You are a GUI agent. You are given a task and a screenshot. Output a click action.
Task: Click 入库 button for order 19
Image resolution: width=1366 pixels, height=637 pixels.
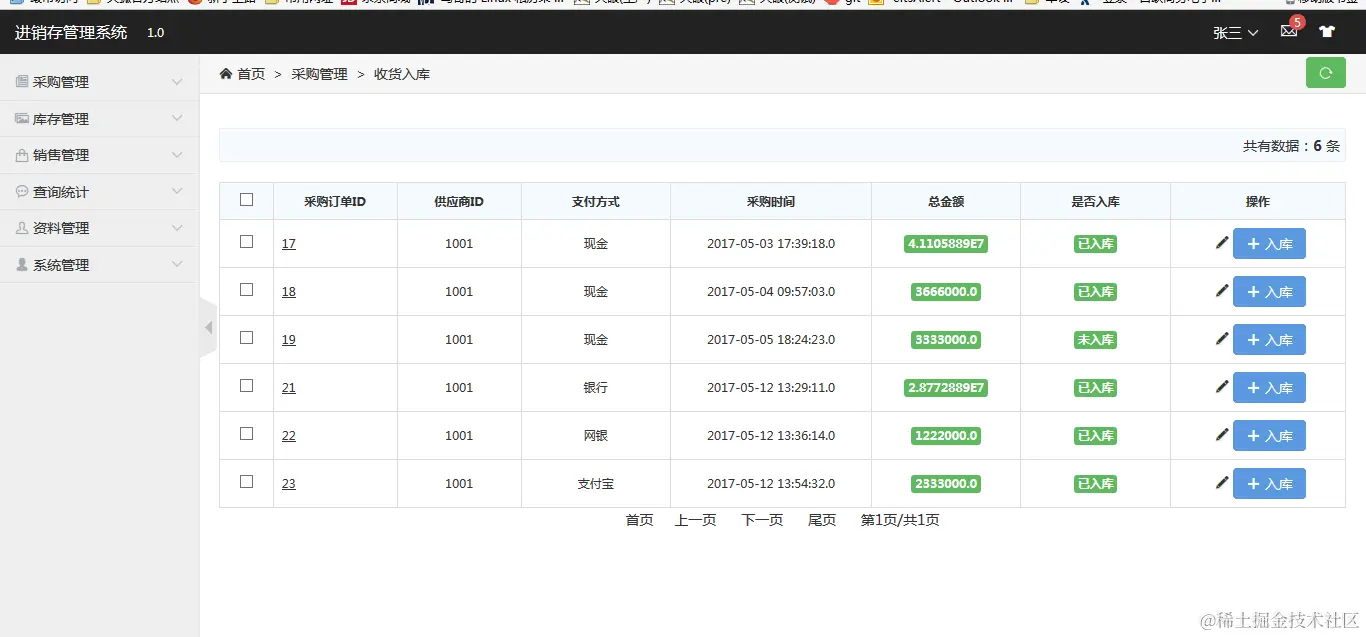click(x=1269, y=339)
